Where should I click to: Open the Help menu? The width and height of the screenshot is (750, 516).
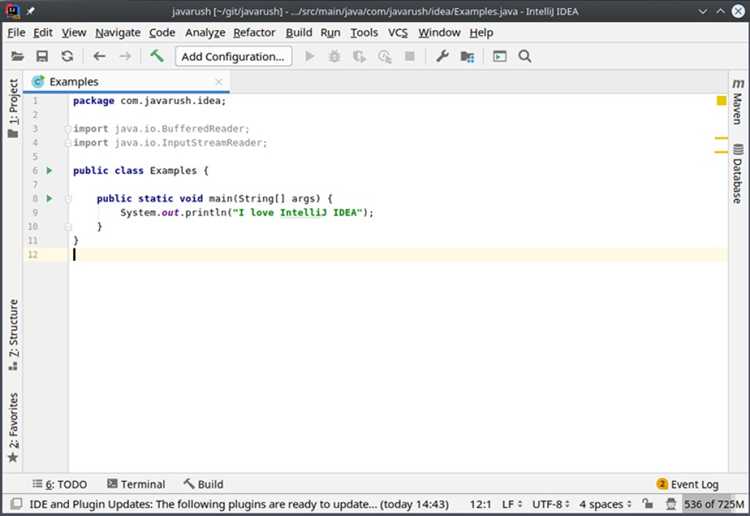click(x=481, y=33)
